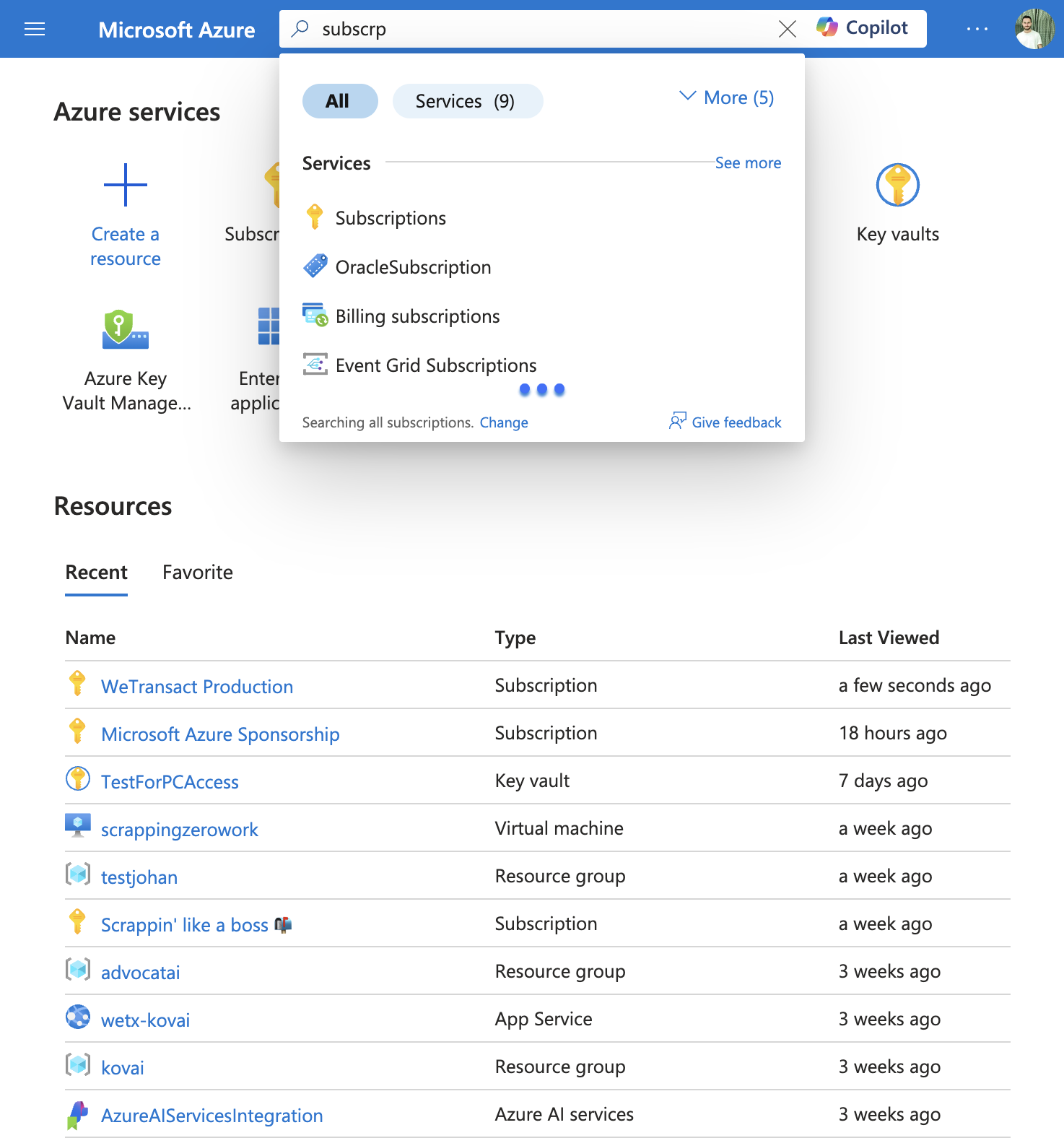Viewport: 1064px width, 1138px height.
Task: Open scrappingzerowork virtual machine
Action: [x=180, y=830]
